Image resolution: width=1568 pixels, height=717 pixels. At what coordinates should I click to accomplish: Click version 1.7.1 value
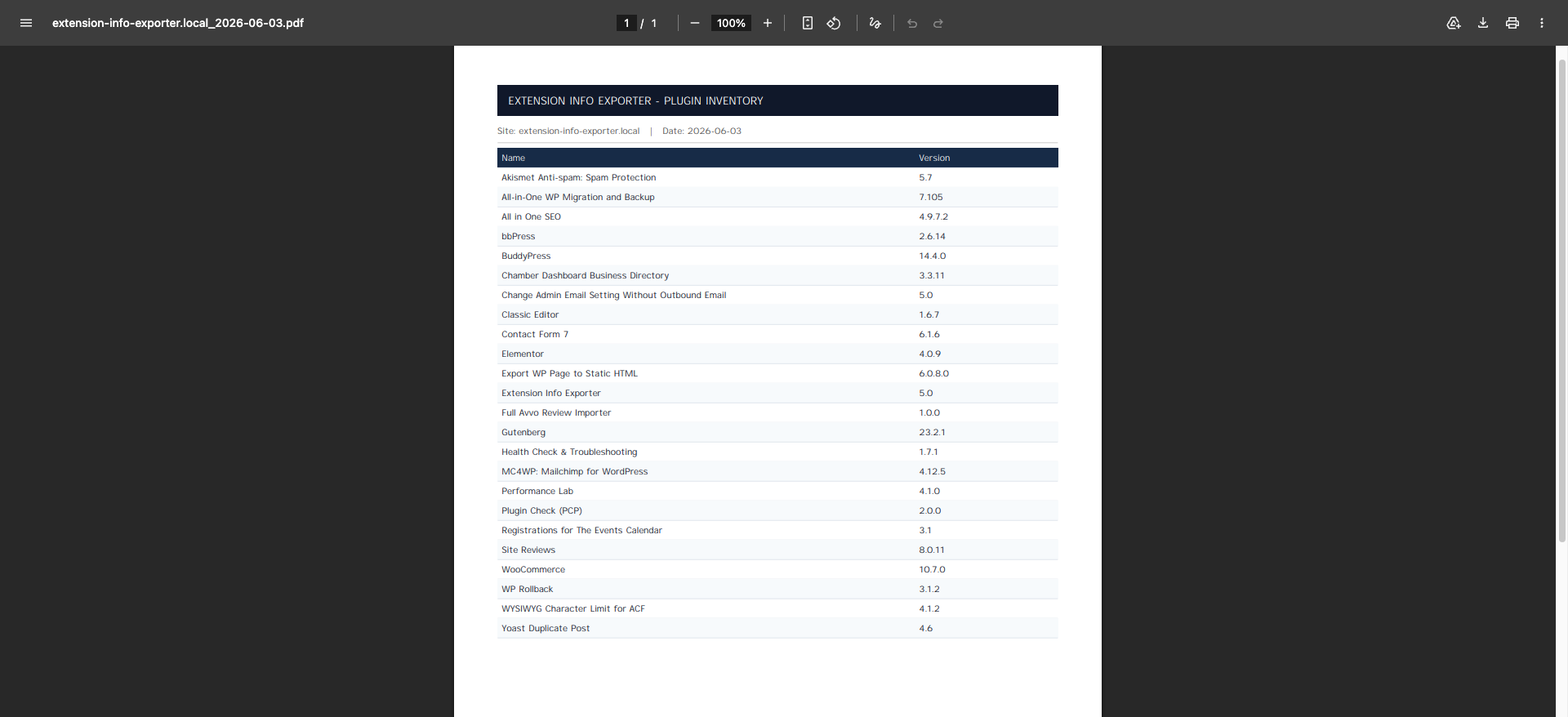929,452
